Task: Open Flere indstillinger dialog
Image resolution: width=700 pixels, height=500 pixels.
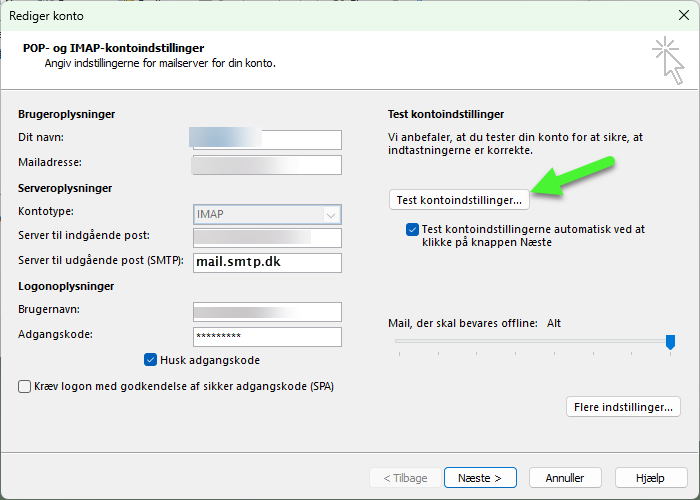Action: [623, 407]
